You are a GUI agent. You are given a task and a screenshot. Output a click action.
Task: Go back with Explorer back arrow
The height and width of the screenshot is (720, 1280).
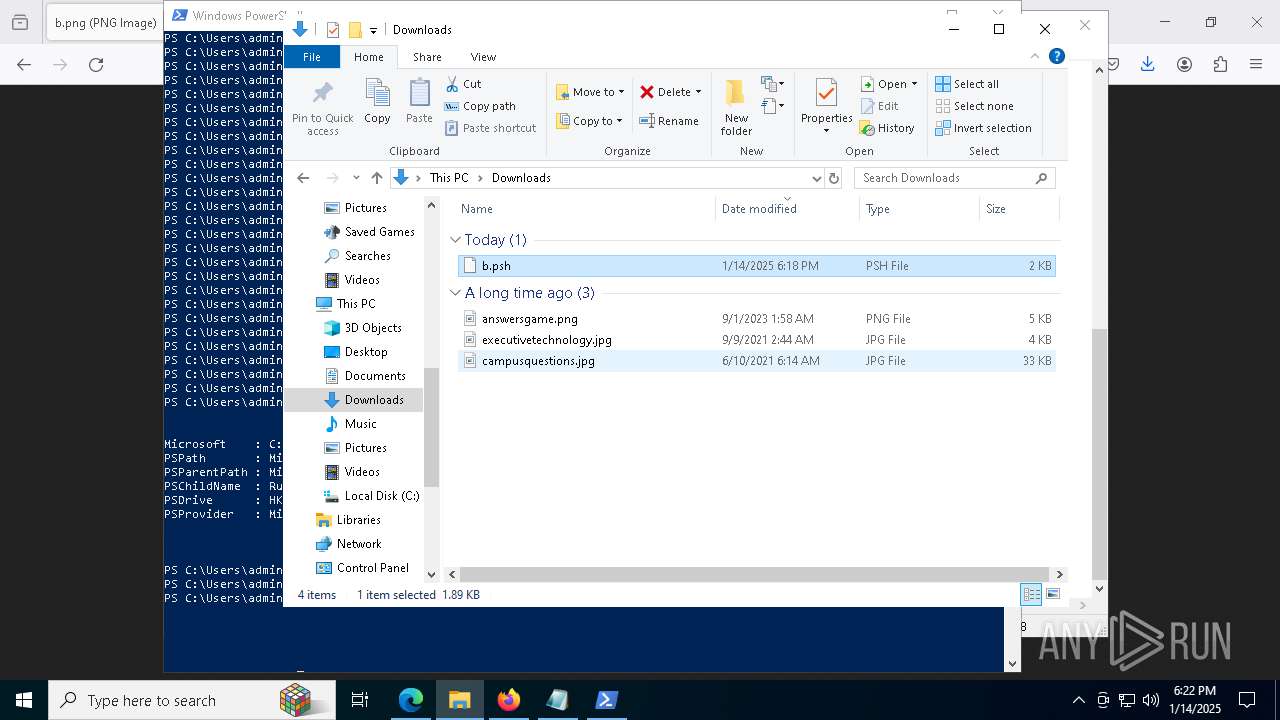tap(303, 178)
